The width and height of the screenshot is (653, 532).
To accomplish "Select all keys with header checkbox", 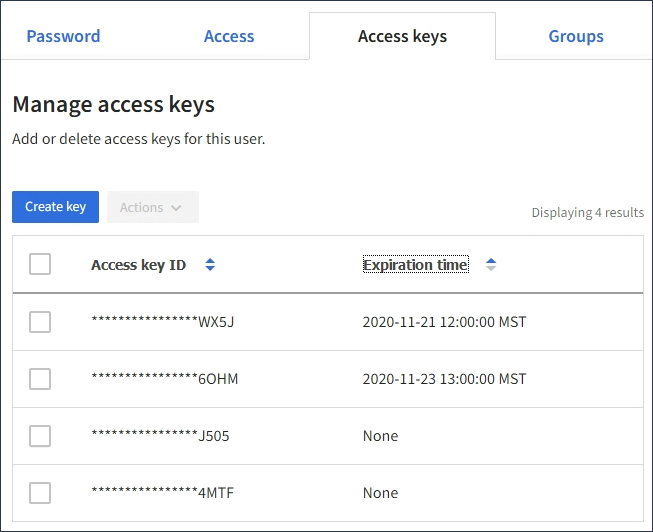I will (40, 264).
